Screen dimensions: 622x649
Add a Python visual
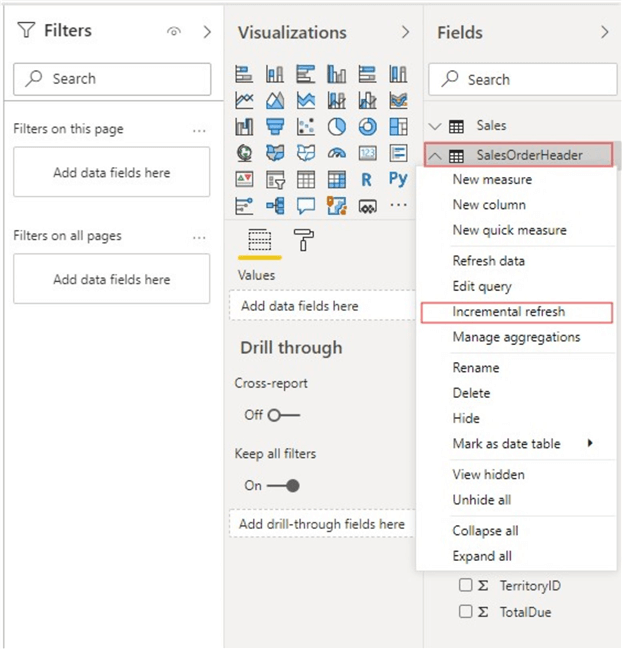click(398, 180)
